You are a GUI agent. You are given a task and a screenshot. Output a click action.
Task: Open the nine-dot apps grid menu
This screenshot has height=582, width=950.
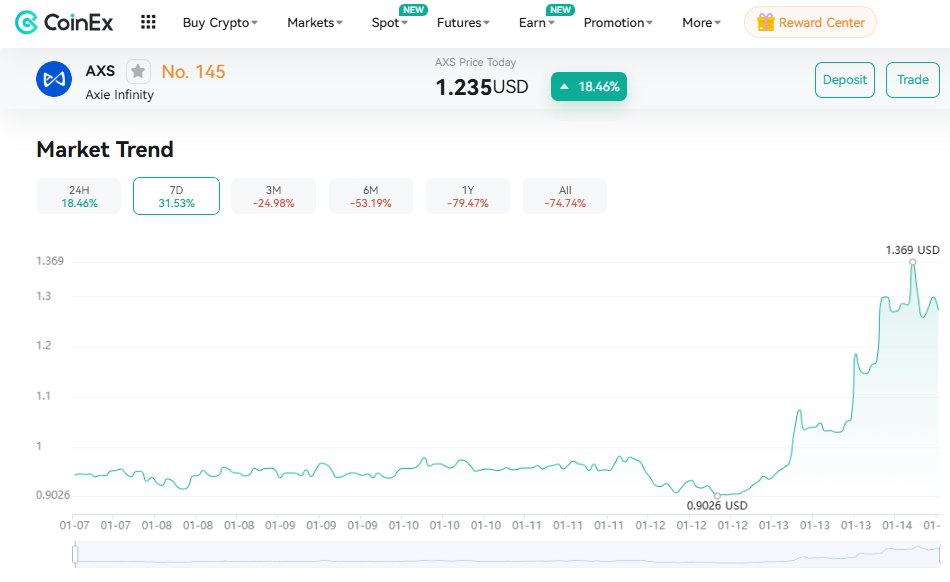(148, 22)
